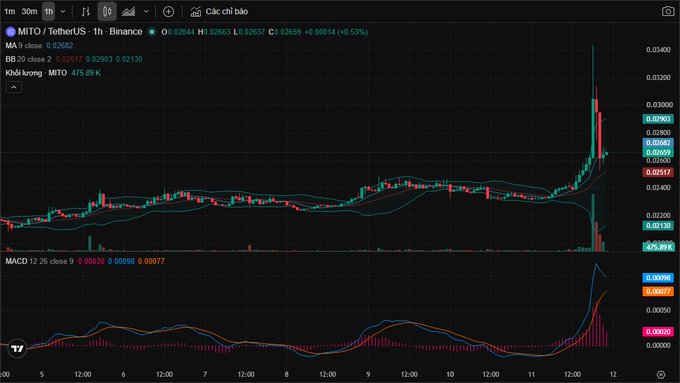This screenshot has height=383, width=680.
Task: Expand the chart type dropdown arrow
Action: [146, 12]
